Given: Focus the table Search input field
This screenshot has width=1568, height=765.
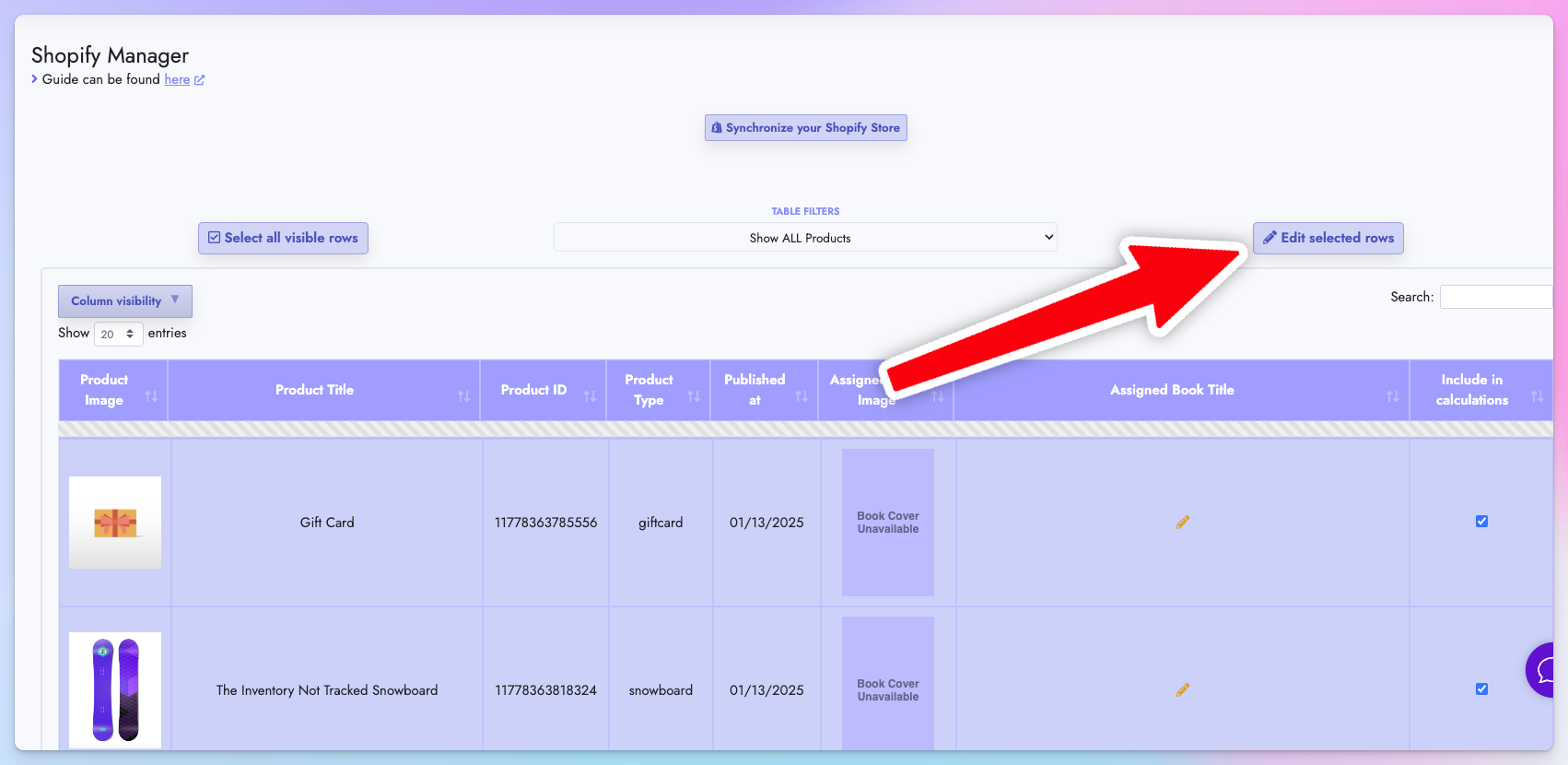Looking at the screenshot, I should 1496,297.
